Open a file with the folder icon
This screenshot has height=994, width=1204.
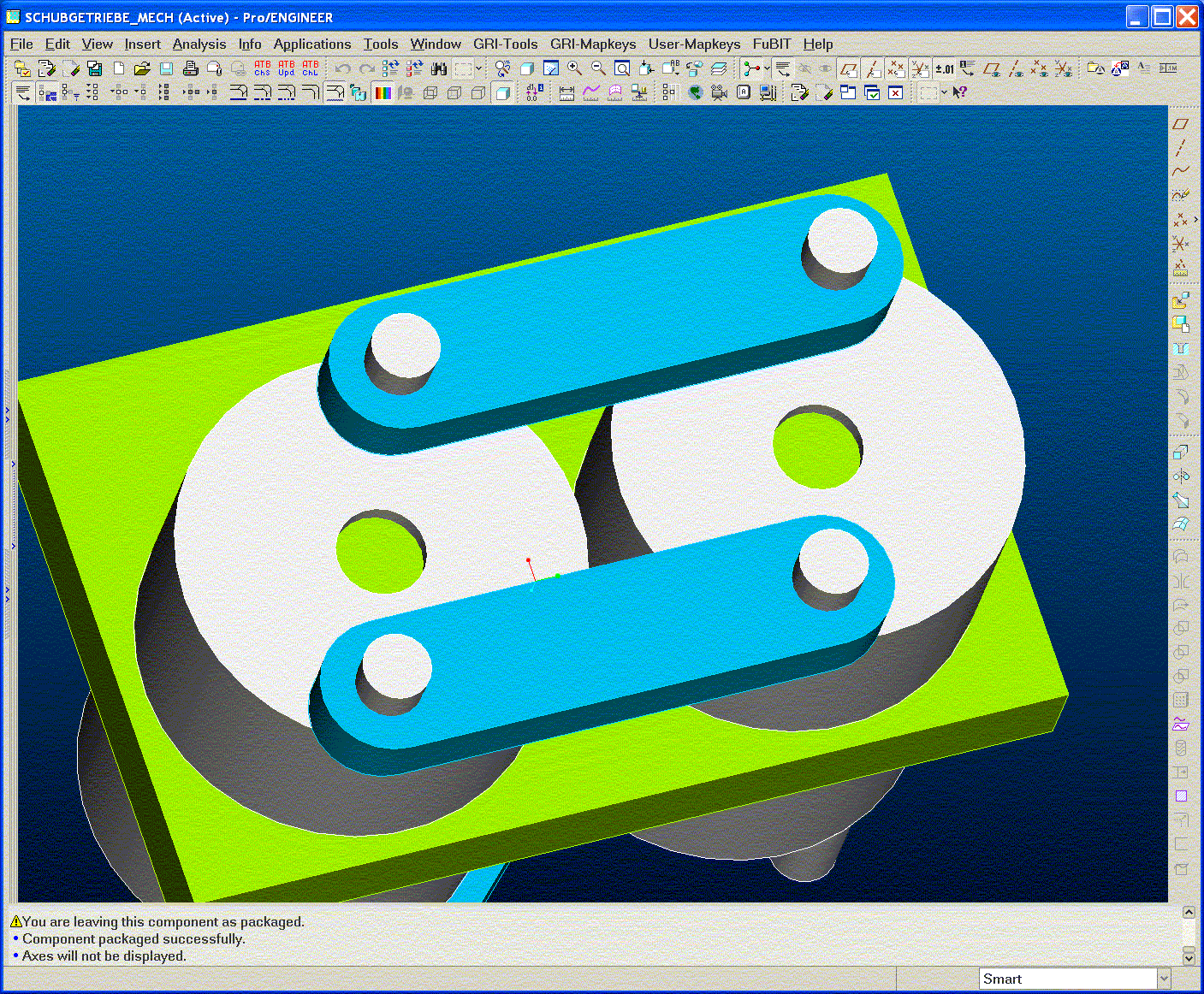click(x=142, y=68)
